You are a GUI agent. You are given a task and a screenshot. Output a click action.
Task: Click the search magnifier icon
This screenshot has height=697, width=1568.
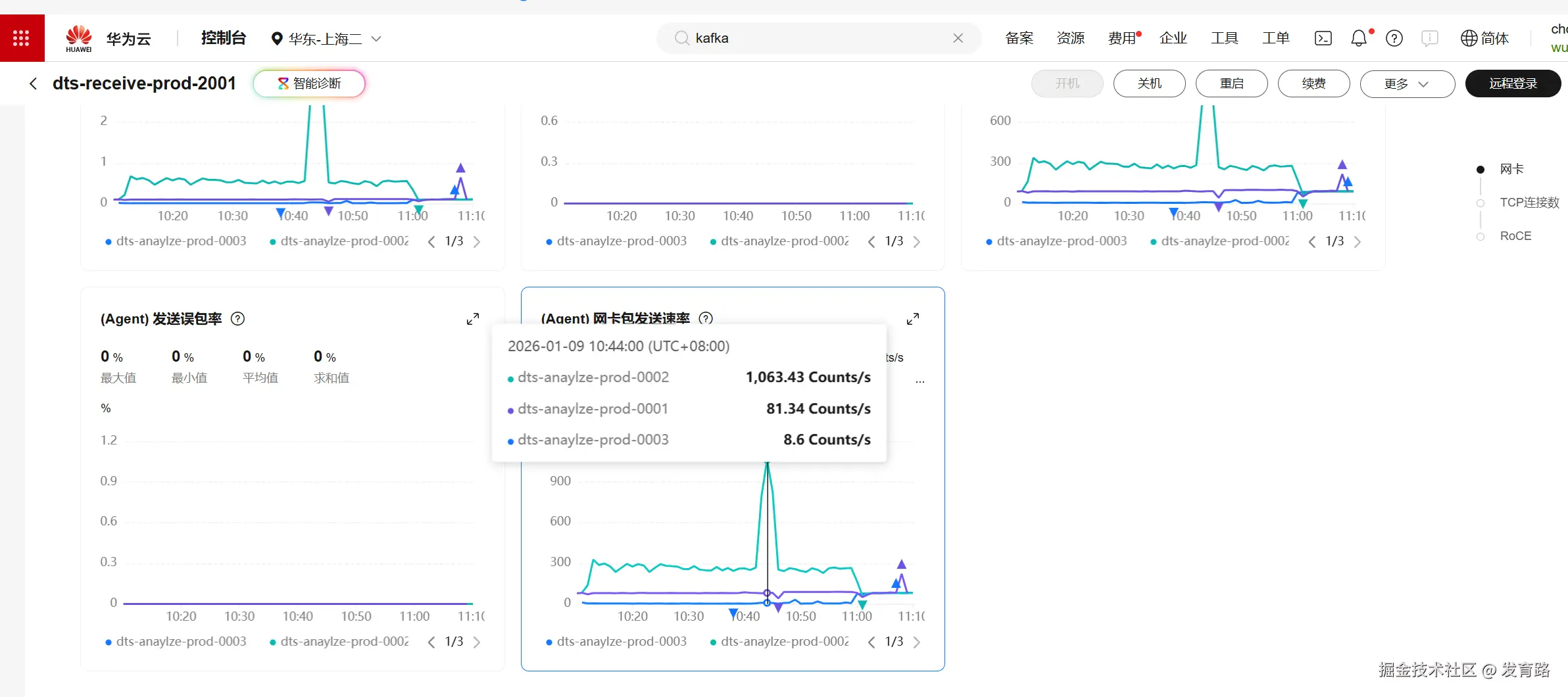pos(681,38)
